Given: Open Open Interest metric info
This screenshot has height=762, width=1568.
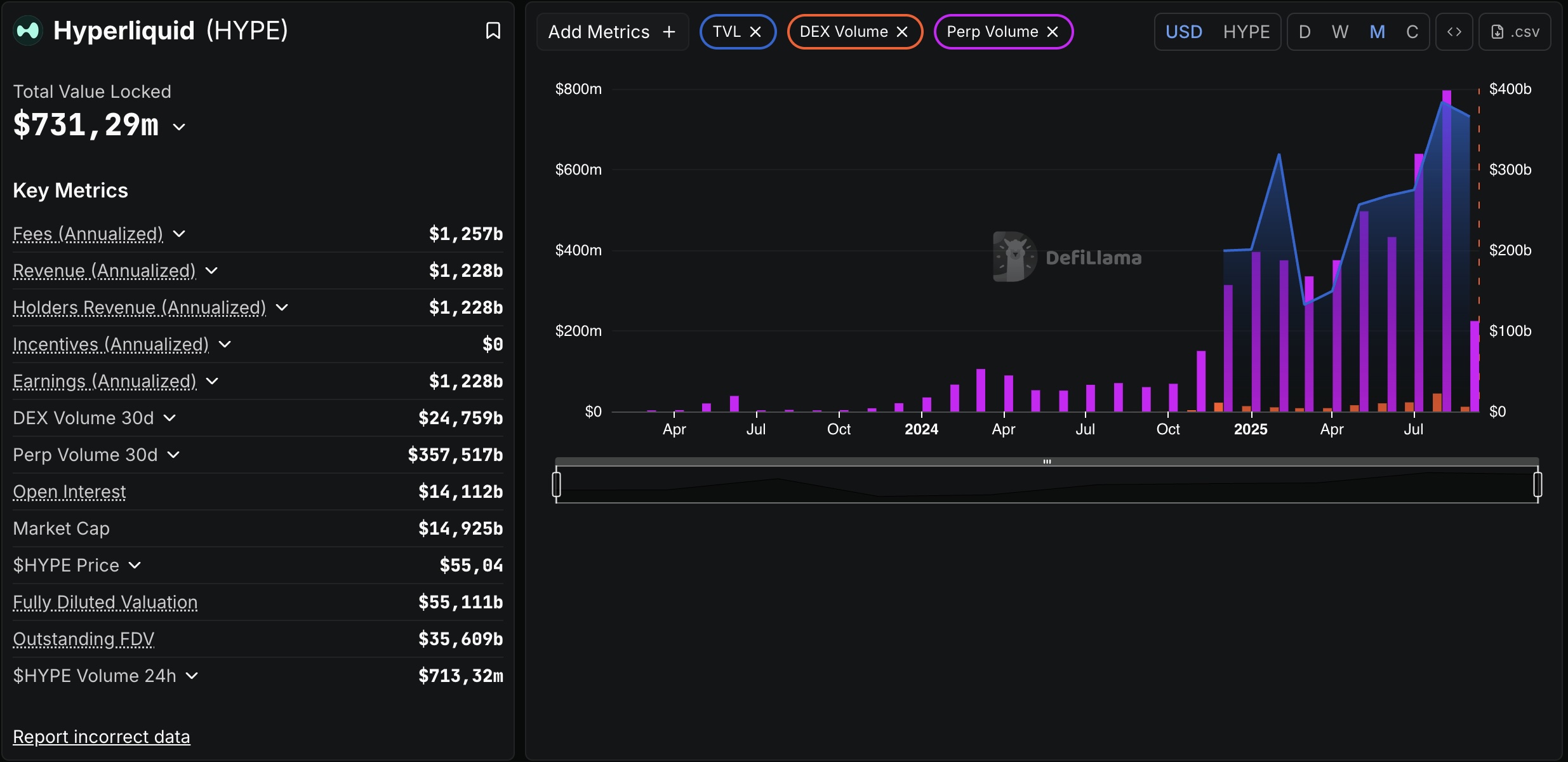Looking at the screenshot, I should [69, 492].
